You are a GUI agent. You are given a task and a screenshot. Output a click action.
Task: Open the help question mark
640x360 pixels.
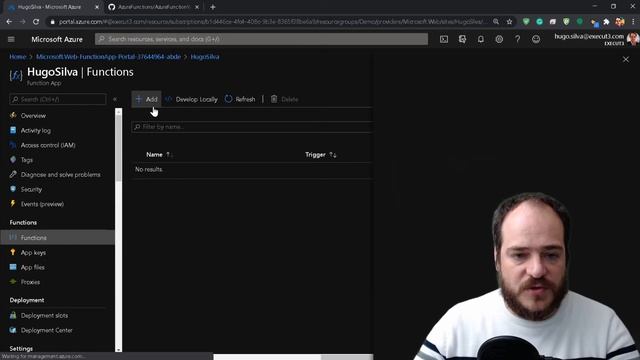(517, 39)
